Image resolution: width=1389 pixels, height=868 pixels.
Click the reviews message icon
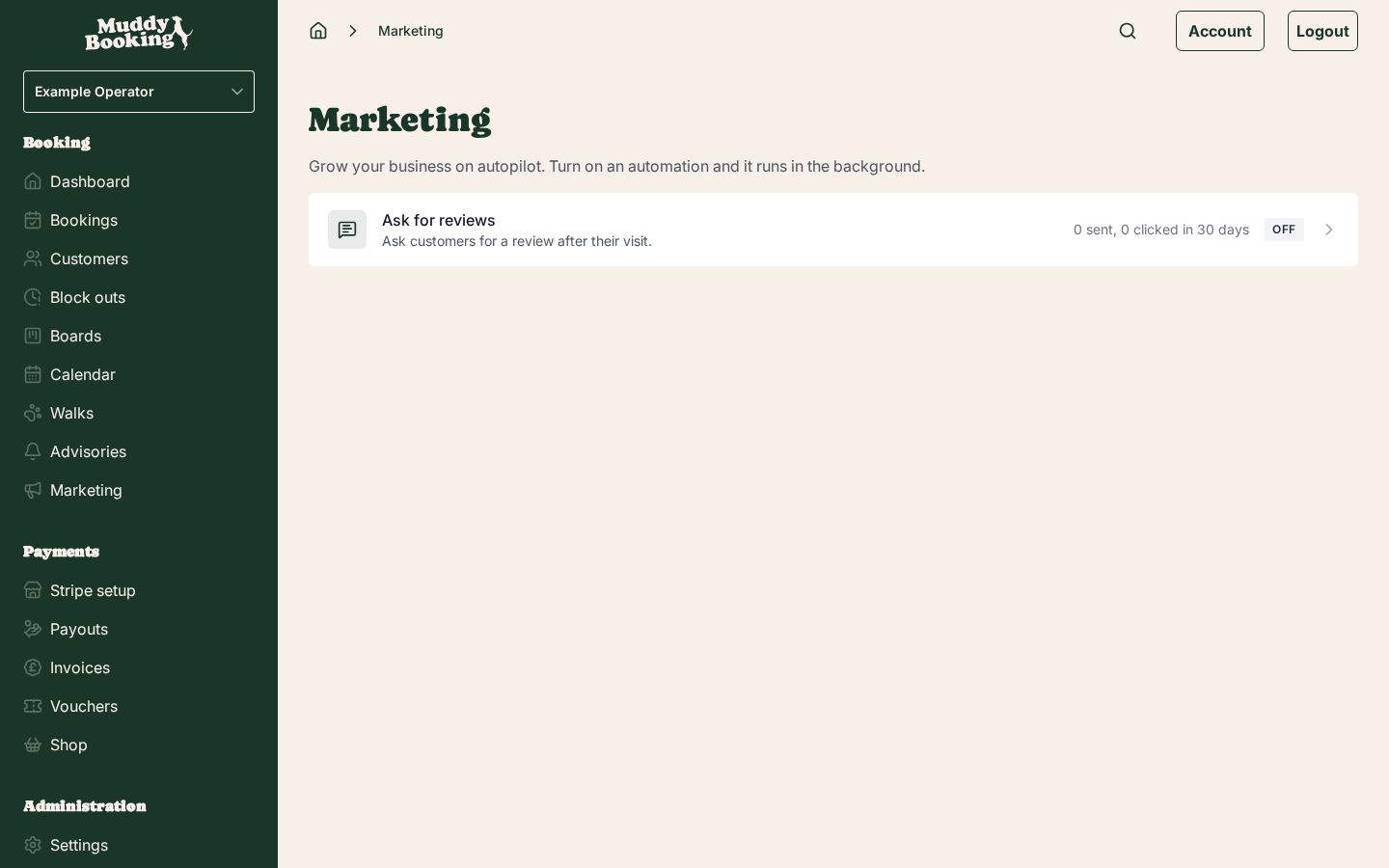347,230
